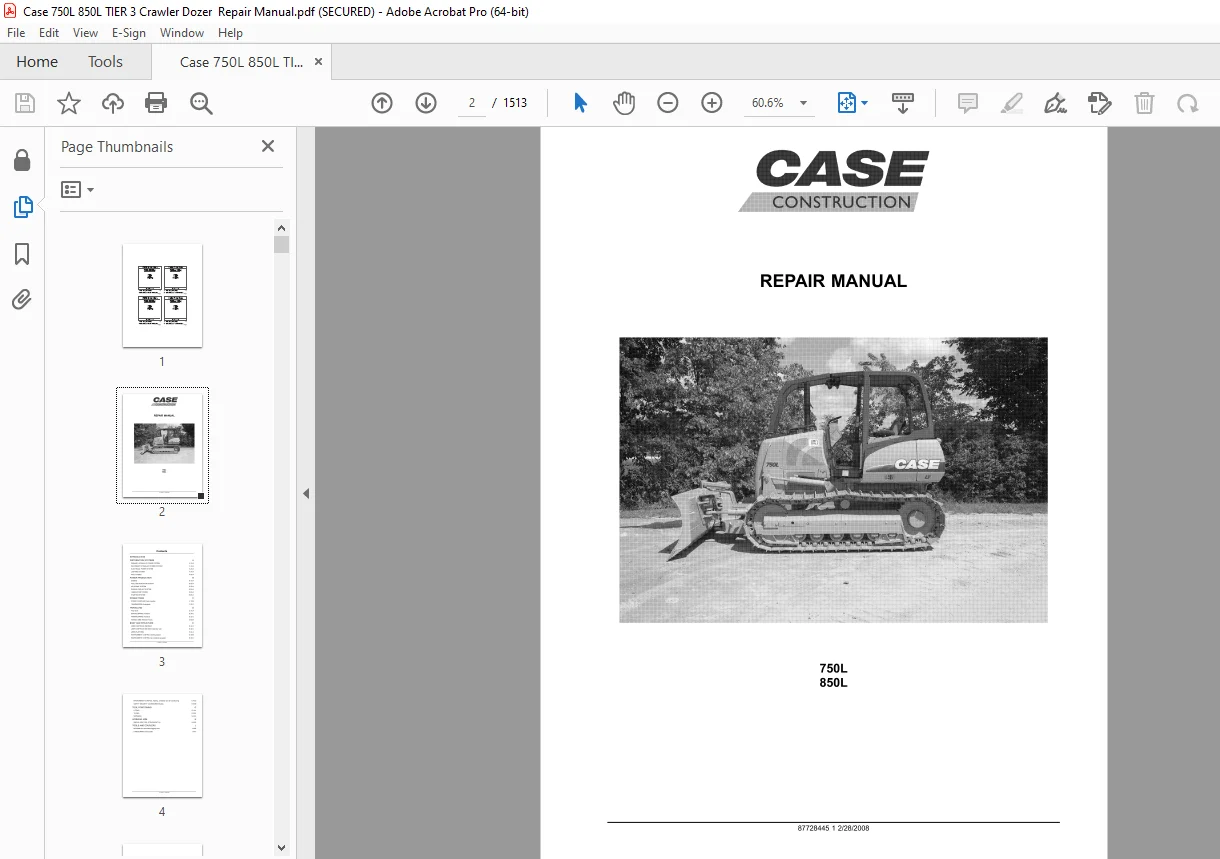1220x859 pixels.
Task: Toggle scrolling mode icon
Action: click(x=903, y=103)
